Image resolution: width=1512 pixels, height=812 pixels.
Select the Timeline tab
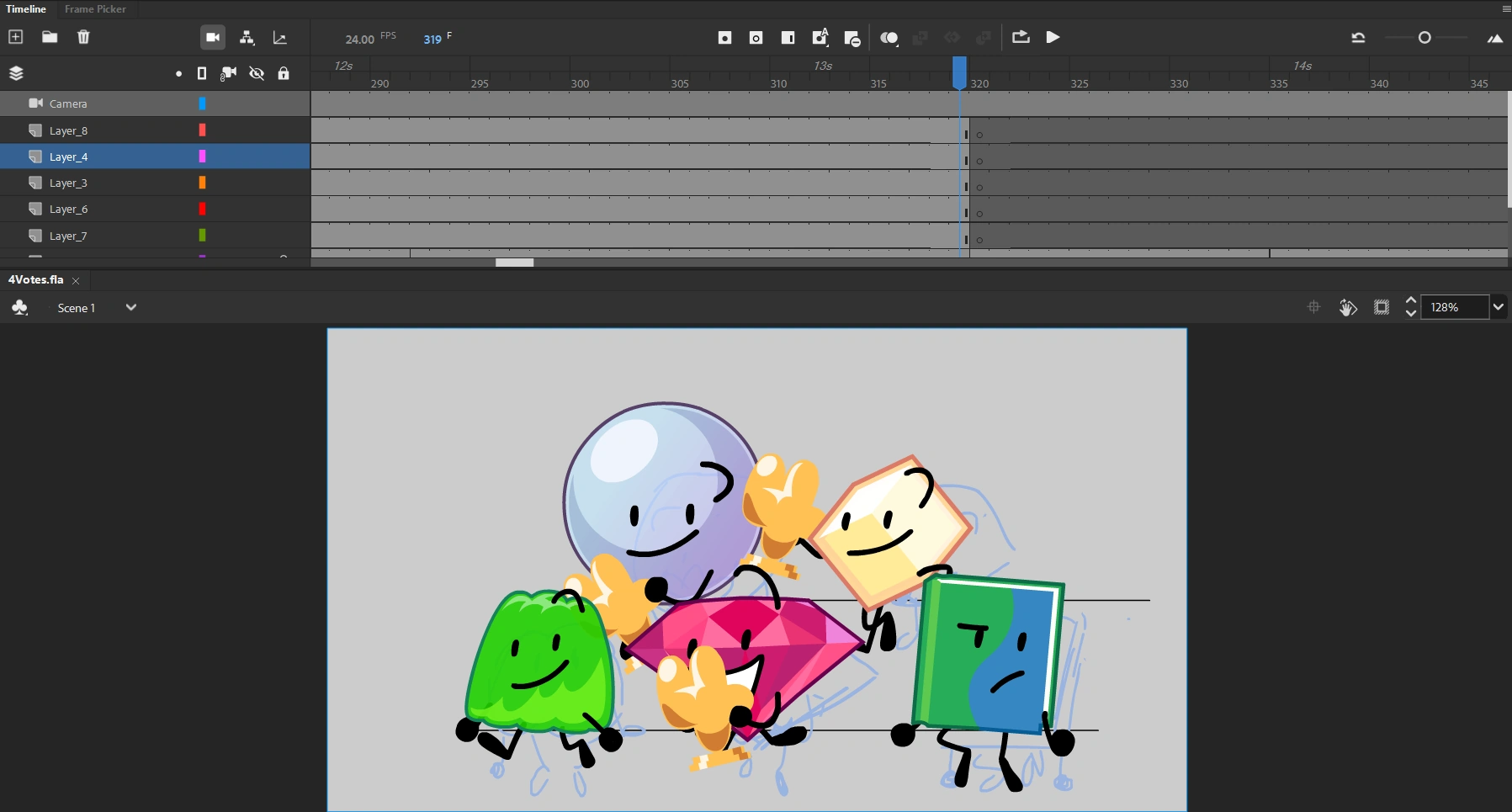pos(26,9)
